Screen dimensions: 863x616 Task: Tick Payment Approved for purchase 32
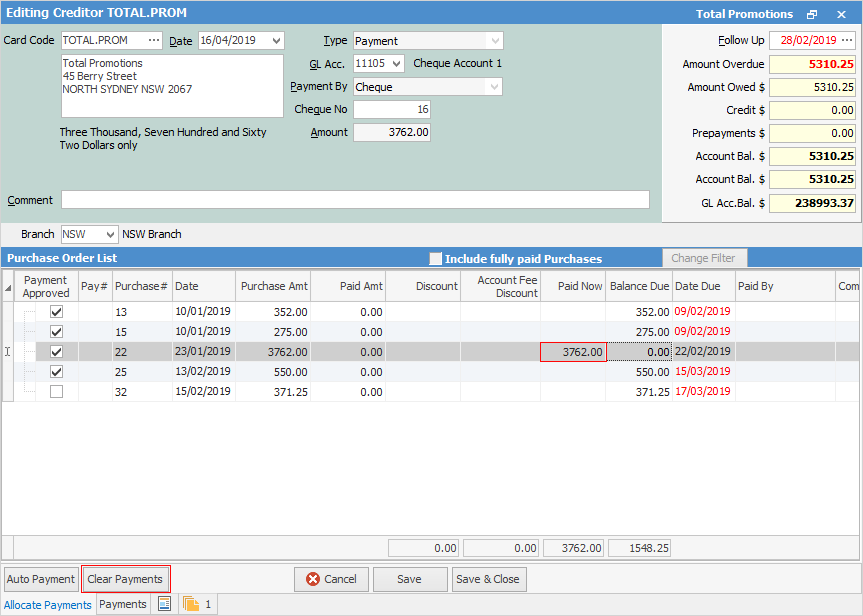point(56,392)
